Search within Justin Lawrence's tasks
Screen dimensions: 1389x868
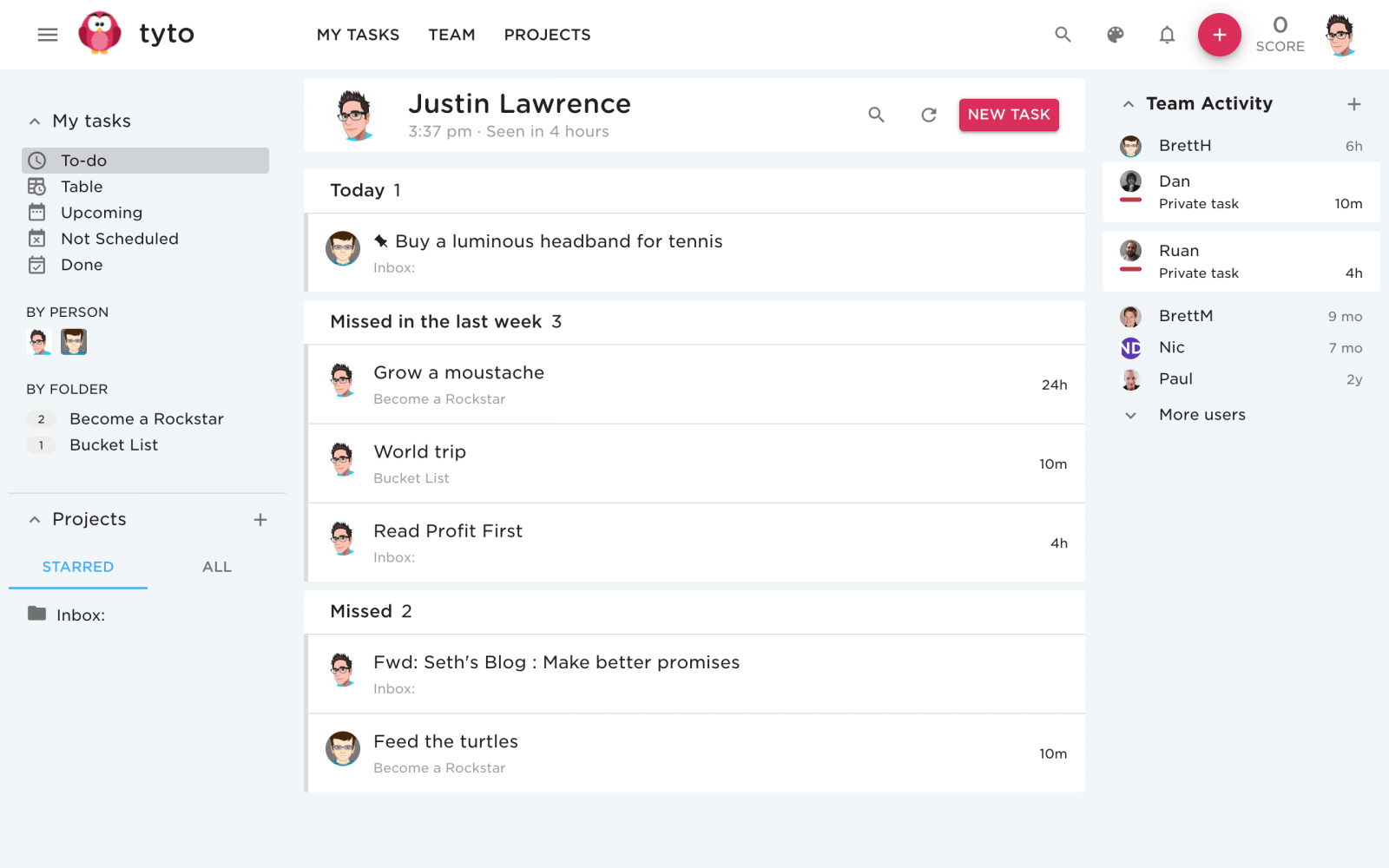877,115
